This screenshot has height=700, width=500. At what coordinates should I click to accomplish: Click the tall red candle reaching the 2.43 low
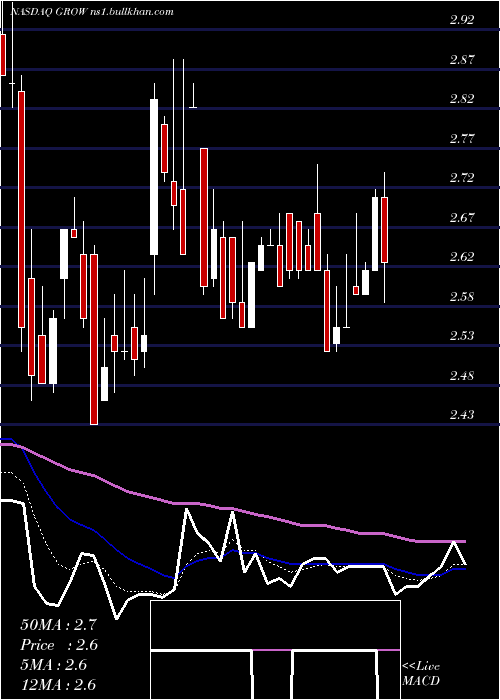tap(94, 339)
